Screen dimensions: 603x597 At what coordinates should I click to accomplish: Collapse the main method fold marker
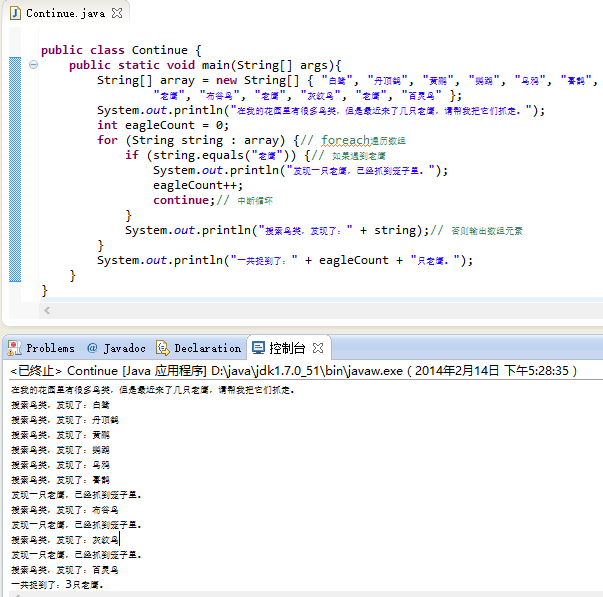(x=33, y=65)
